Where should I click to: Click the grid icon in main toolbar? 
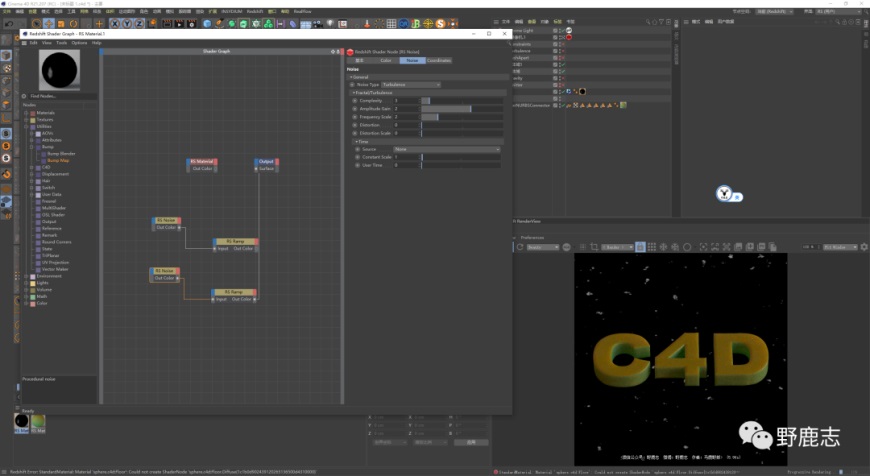click(391, 24)
